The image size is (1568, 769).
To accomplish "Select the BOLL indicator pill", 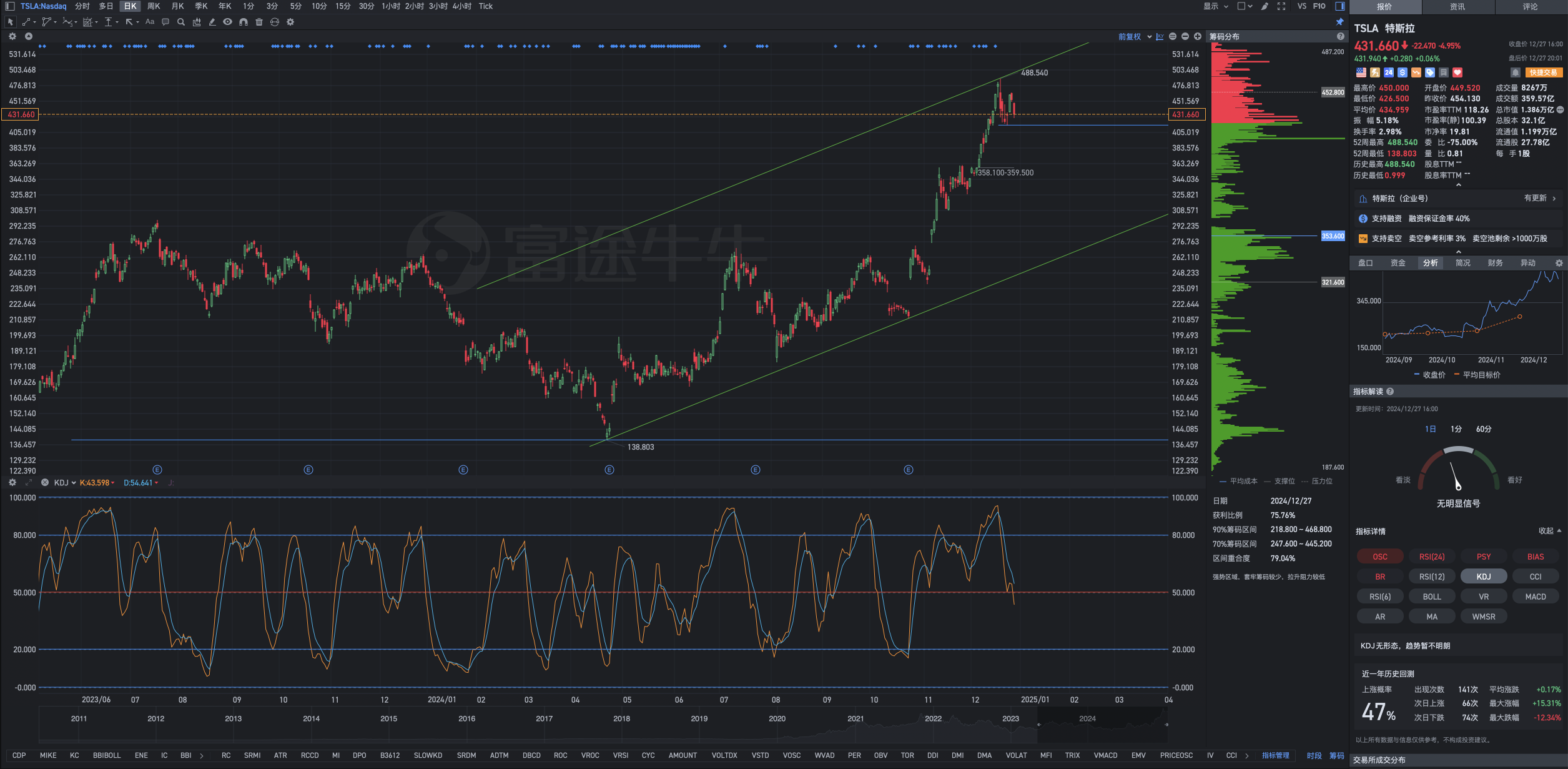I will [x=1432, y=597].
